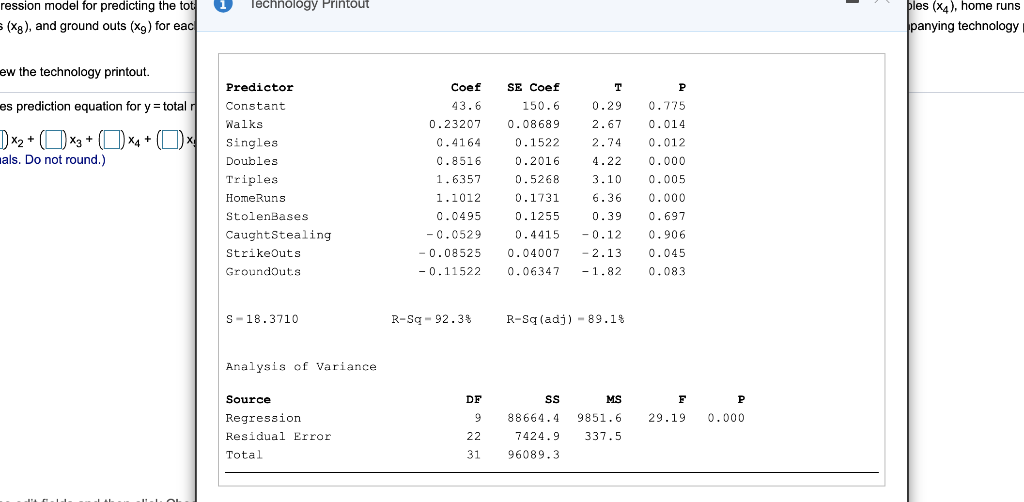Select the HomeRuns row label
Screen dimensions: 1024x502
(255, 198)
